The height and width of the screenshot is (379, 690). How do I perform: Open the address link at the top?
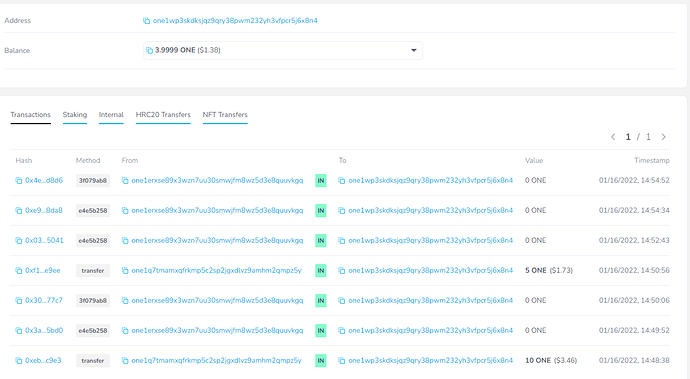coord(235,21)
